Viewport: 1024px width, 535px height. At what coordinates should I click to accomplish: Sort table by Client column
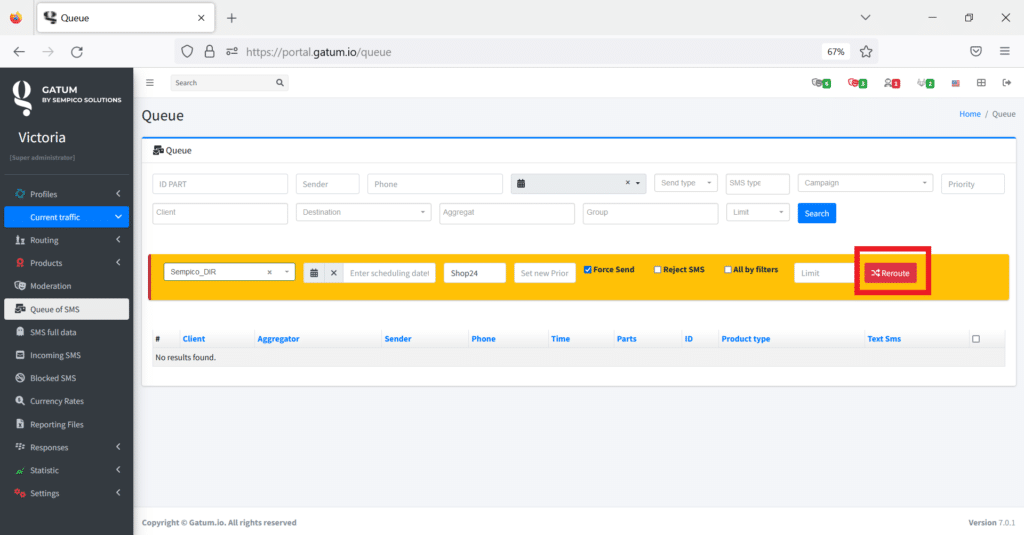pyautogui.click(x=193, y=339)
